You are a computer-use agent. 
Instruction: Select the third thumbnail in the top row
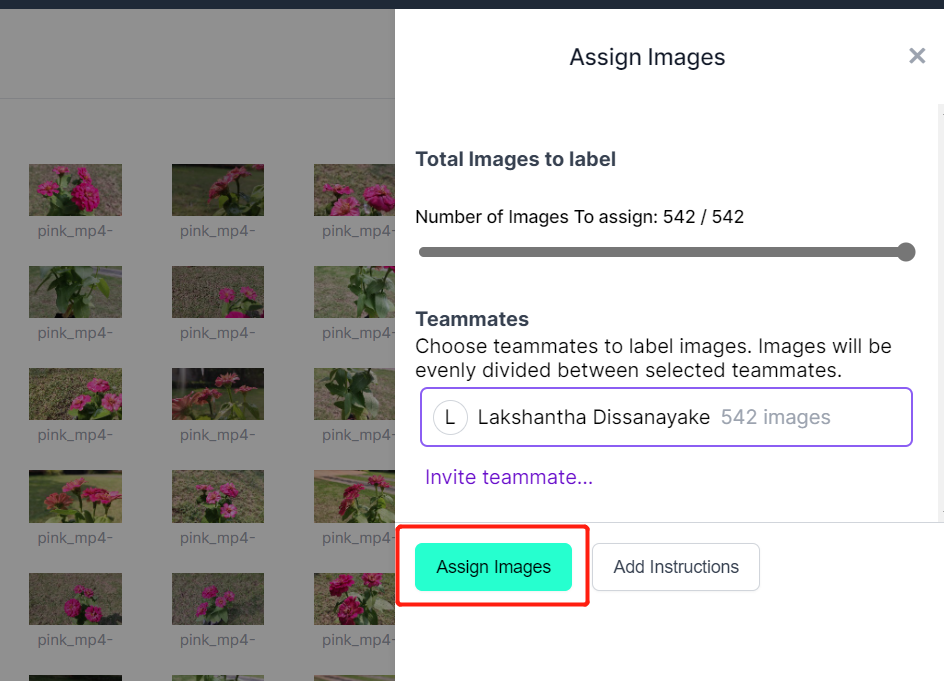[354, 190]
